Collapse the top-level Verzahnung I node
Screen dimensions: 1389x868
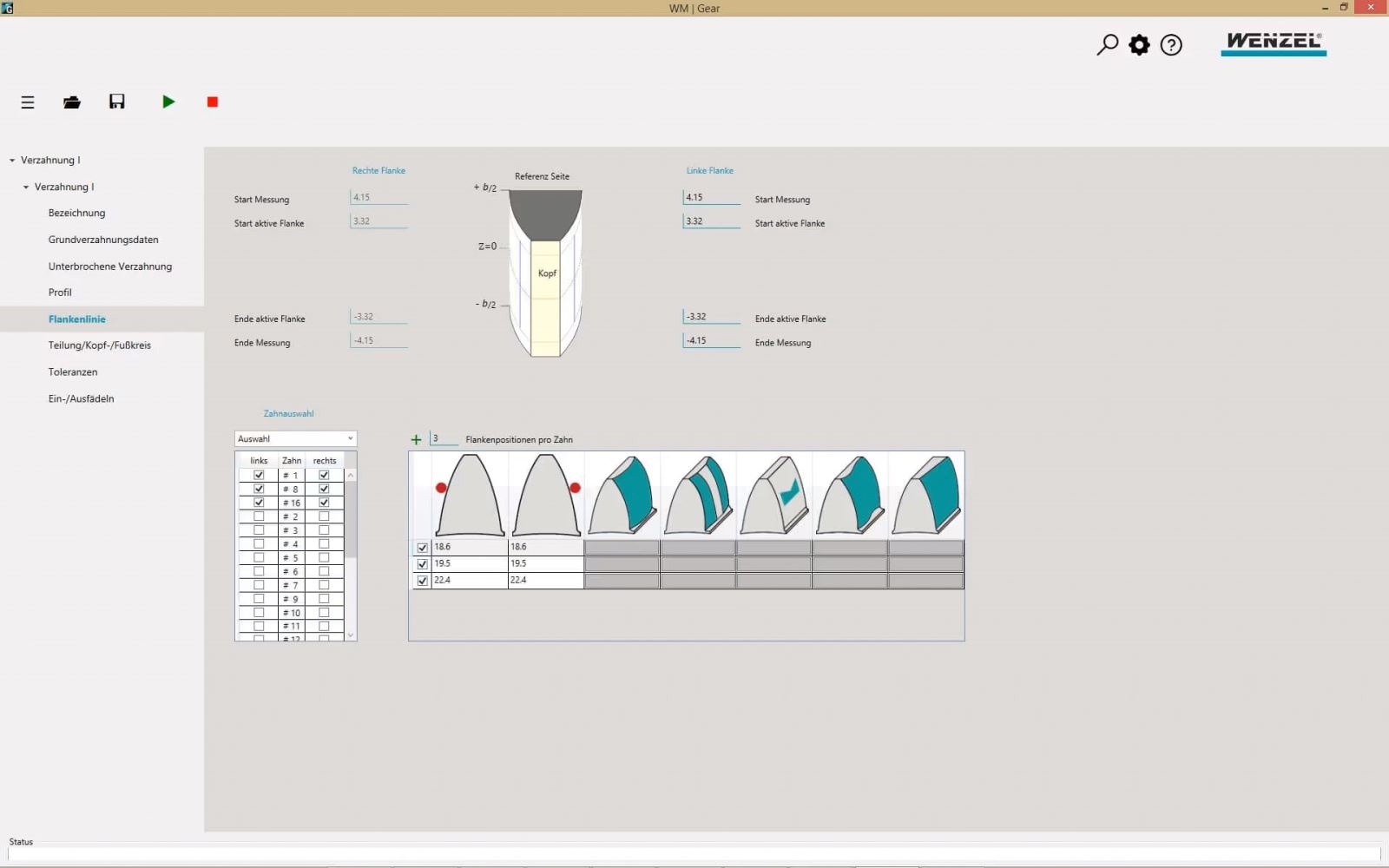coord(12,161)
